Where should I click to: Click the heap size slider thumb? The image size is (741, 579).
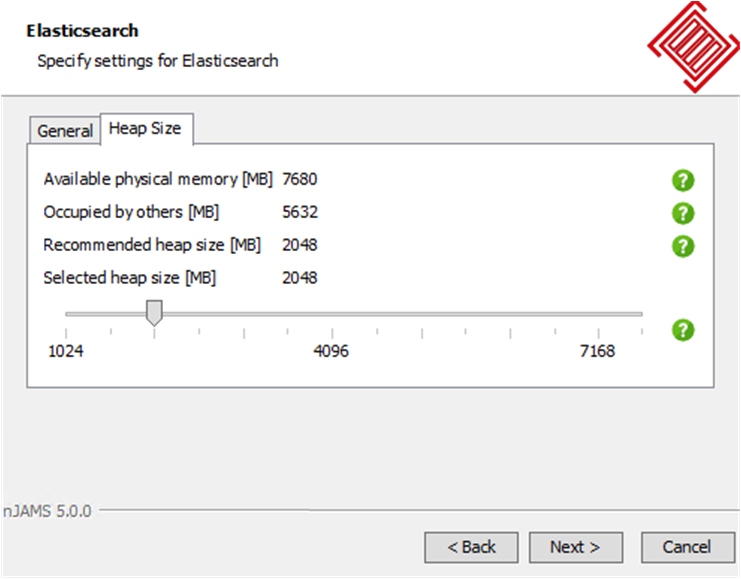pyautogui.click(x=154, y=313)
